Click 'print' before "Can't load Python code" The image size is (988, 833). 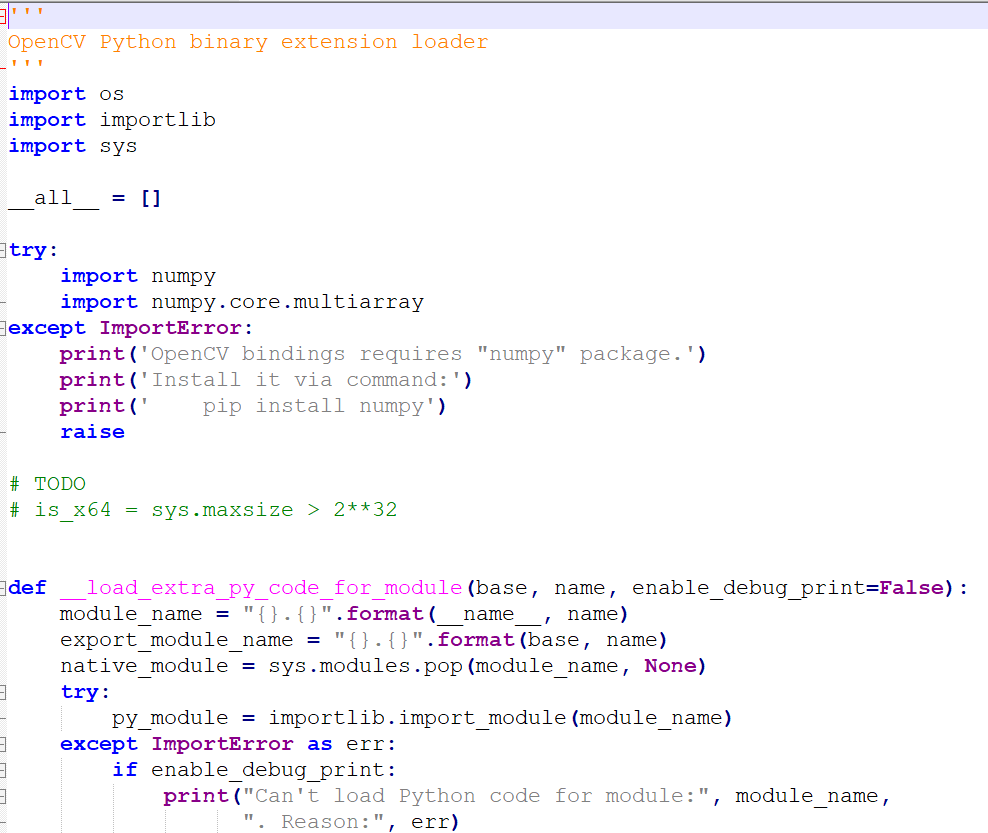(x=196, y=796)
